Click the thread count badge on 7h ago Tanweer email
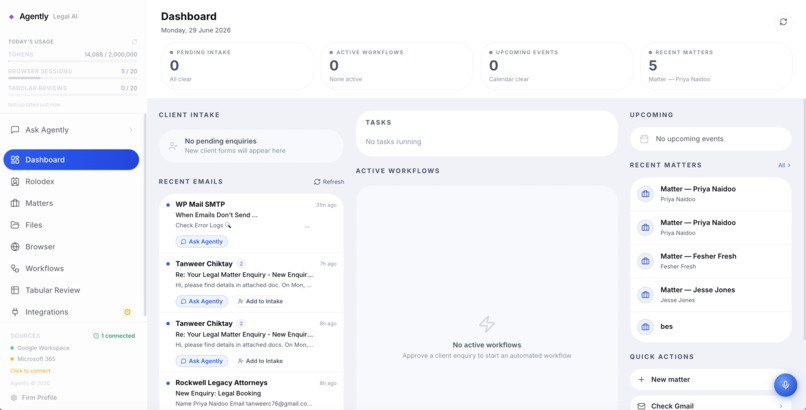 click(x=241, y=264)
